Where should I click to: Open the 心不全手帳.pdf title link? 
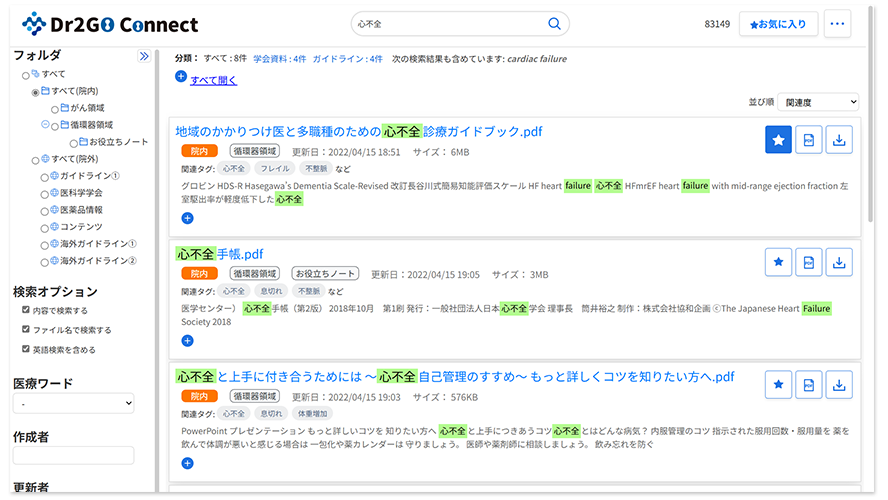coord(219,254)
